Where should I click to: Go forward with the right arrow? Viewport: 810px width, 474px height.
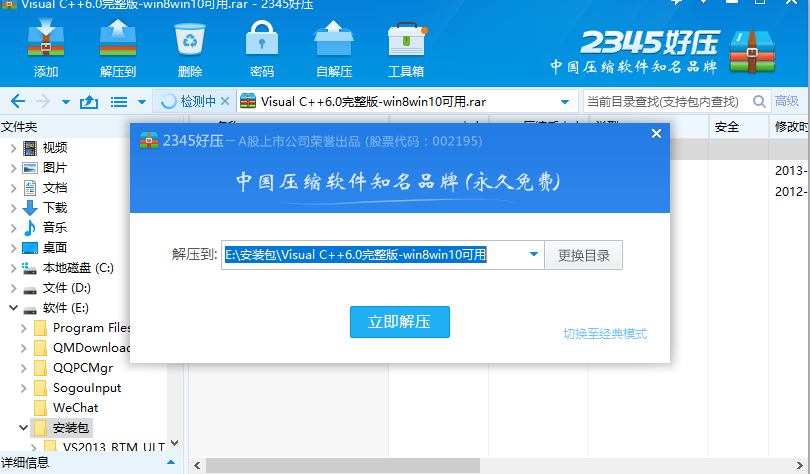[42, 101]
